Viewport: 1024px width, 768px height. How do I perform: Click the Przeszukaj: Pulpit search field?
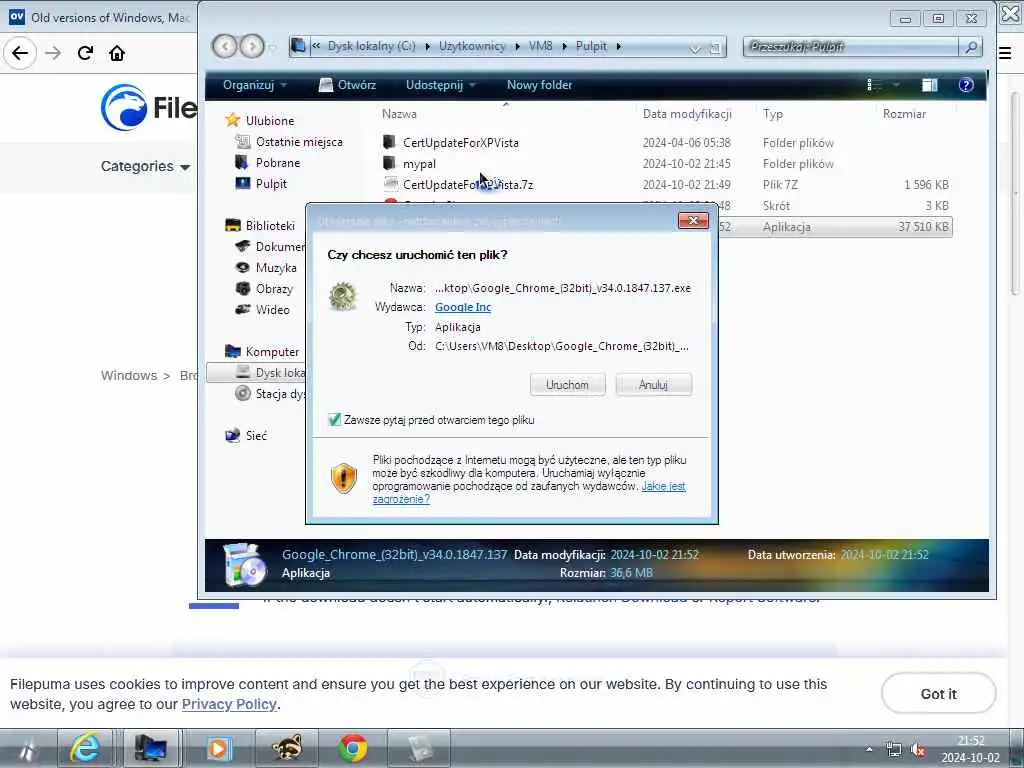pos(852,46)
